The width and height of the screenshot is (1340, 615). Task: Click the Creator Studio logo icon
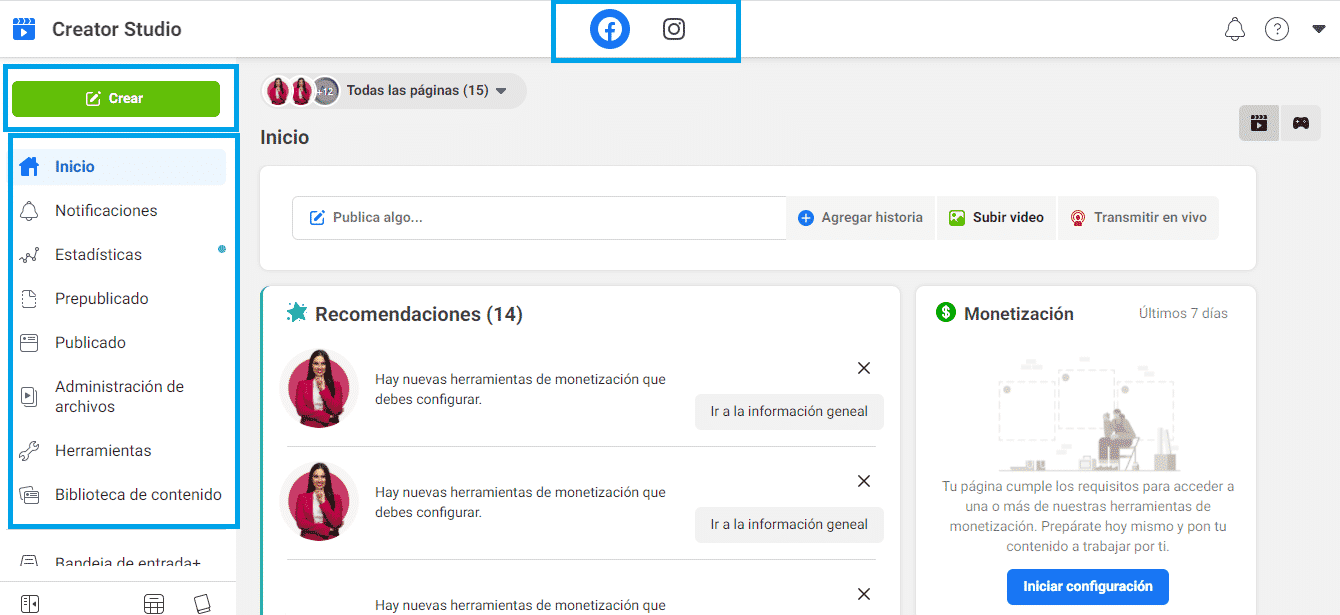tap(24, 28)
